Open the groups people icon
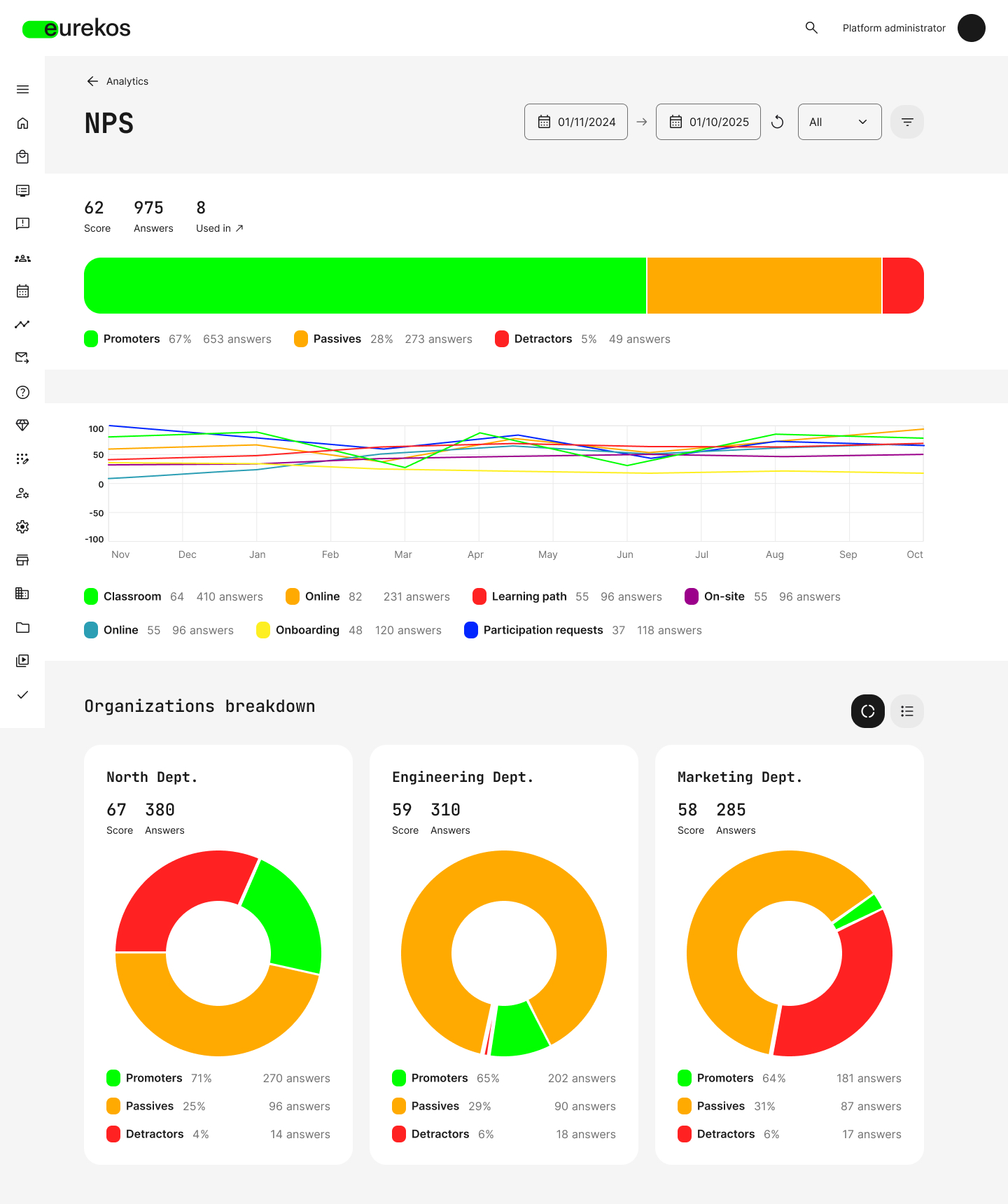This screenshot has width=1008, height=1204. click(22, 258)
